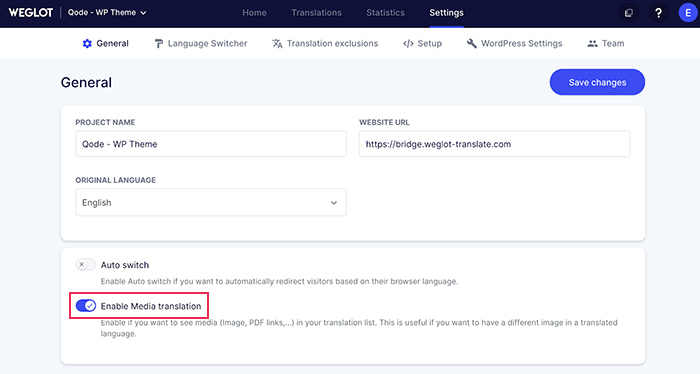Click the "WEBSITE URL" field label
Screen dimensions: 700x374
pos(384,122)
